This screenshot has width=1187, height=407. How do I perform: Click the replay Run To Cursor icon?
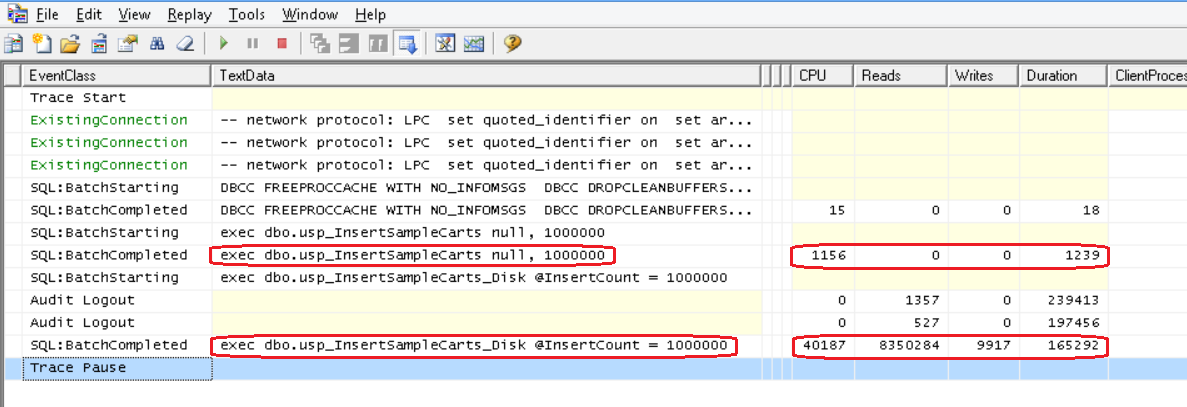point(349,44)
